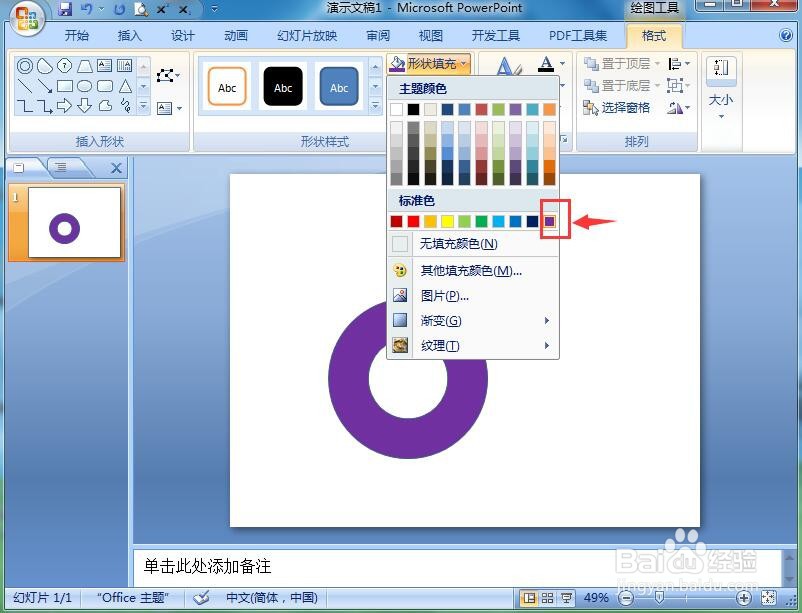Pick the yellow standard color swatch
This screenshot has height=613, width=802.
pos(448,222)
